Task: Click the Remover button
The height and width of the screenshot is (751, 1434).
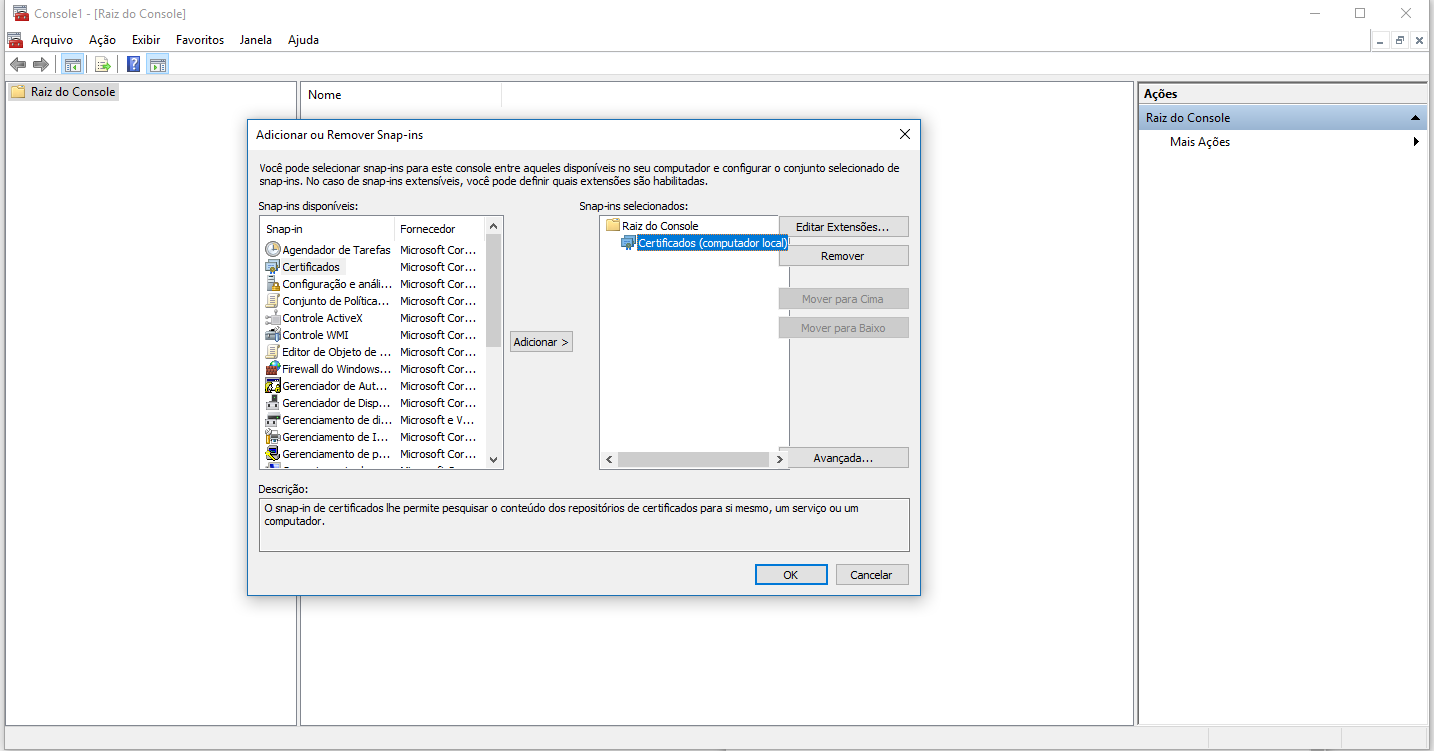Action: coord(843,256)
